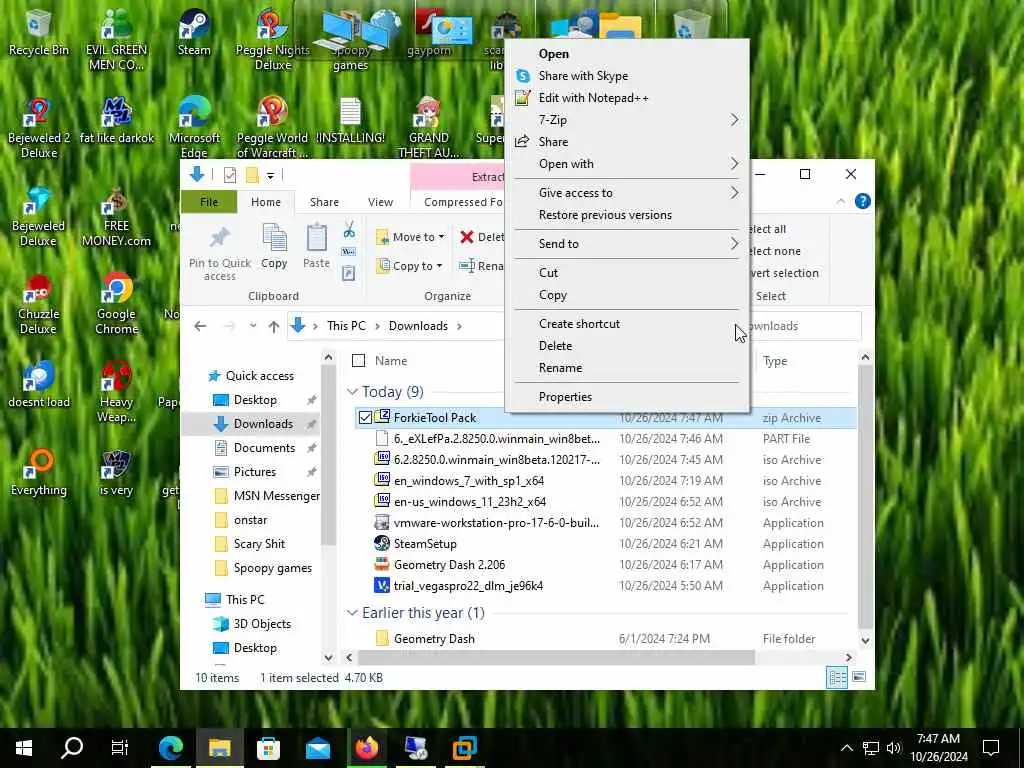Click the ribbon Paste icon
Screen dimensions: 1024x768
[x=317, y=238]
